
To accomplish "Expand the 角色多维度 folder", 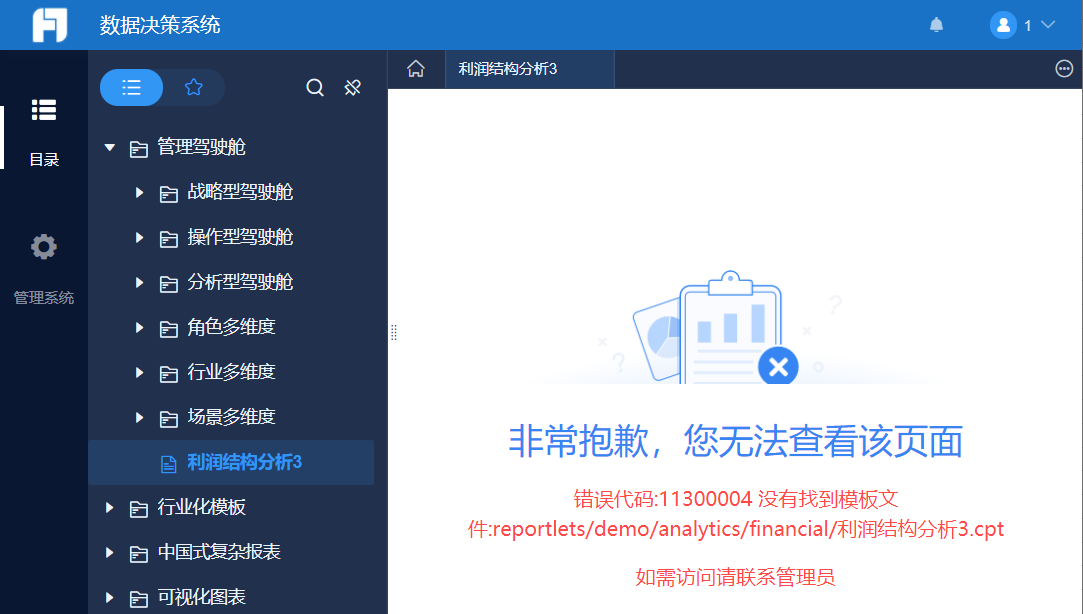I will pyautogui.click(x=139, y=327).
